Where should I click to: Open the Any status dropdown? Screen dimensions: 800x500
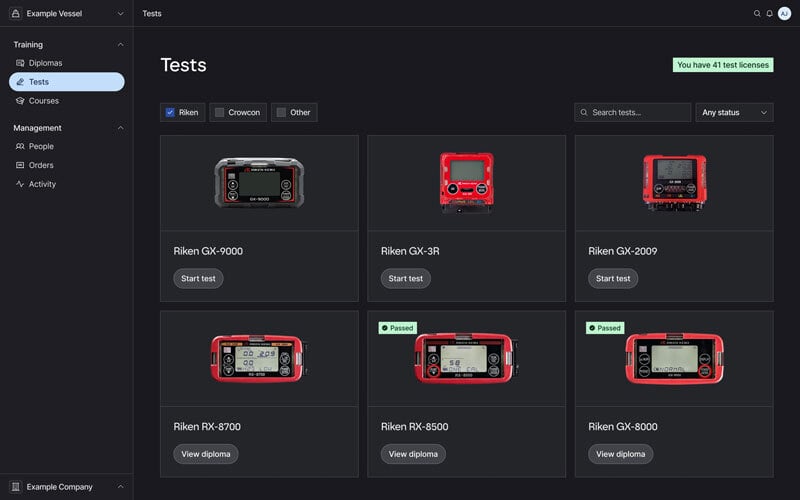click(x=734, y=113)
